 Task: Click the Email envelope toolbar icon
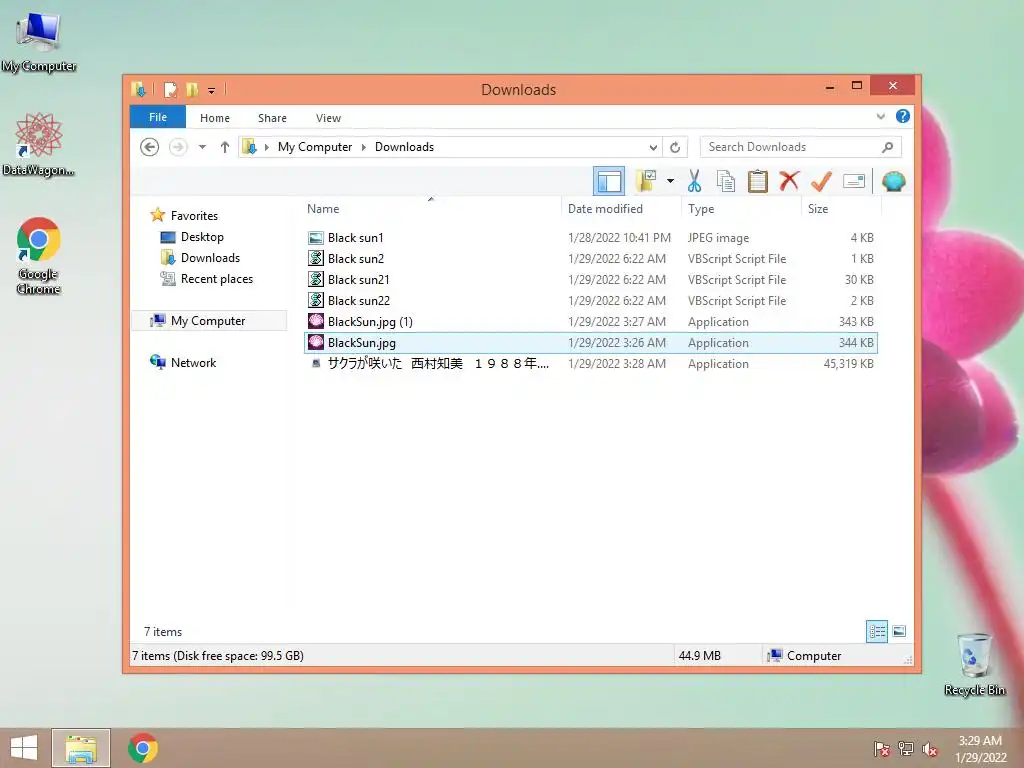pos(854,181)
